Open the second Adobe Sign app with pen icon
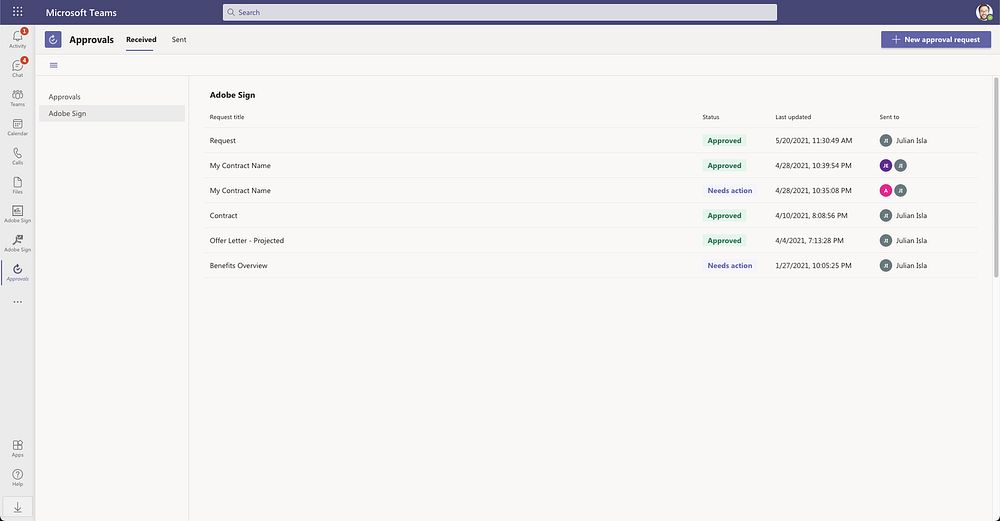Image resolution: width=1000 pixels, height=521 pixels. click(17, 244)
